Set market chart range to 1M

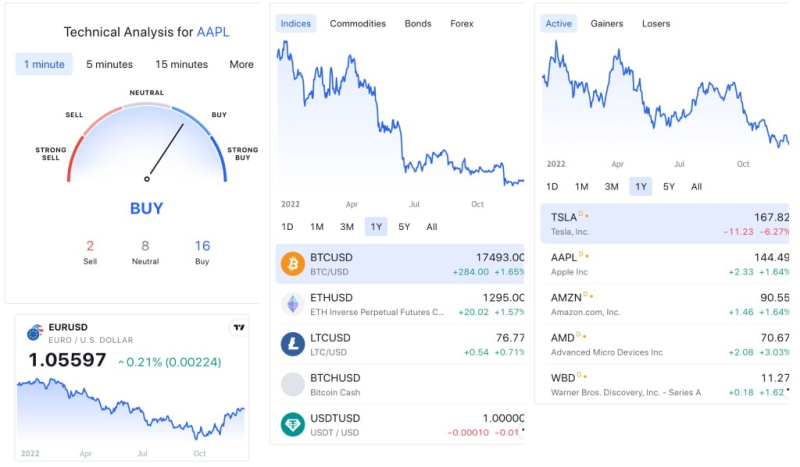pyautogui.click(x=317, y=227)
